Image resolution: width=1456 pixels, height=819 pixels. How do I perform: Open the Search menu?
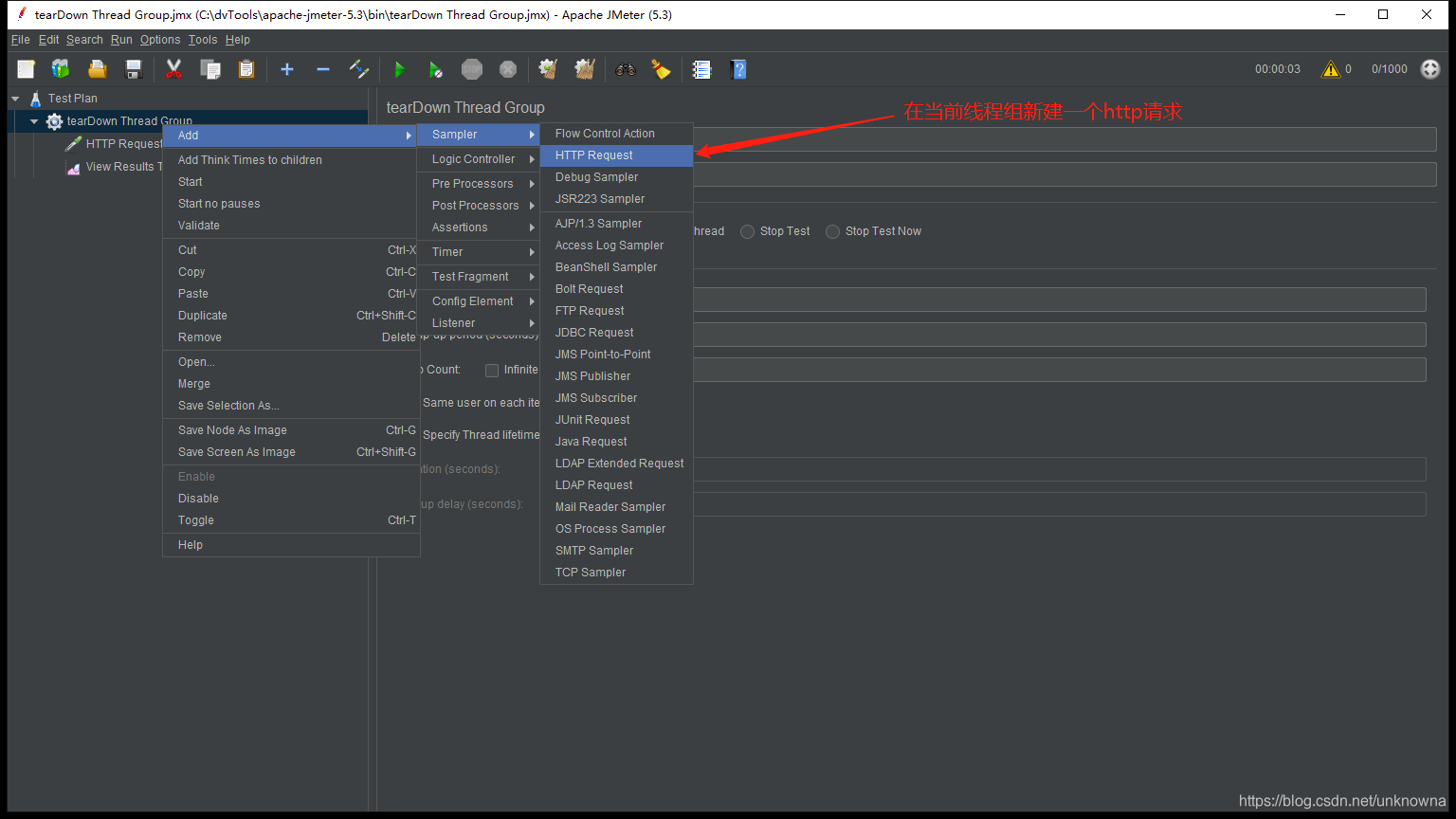click(84, 40)
